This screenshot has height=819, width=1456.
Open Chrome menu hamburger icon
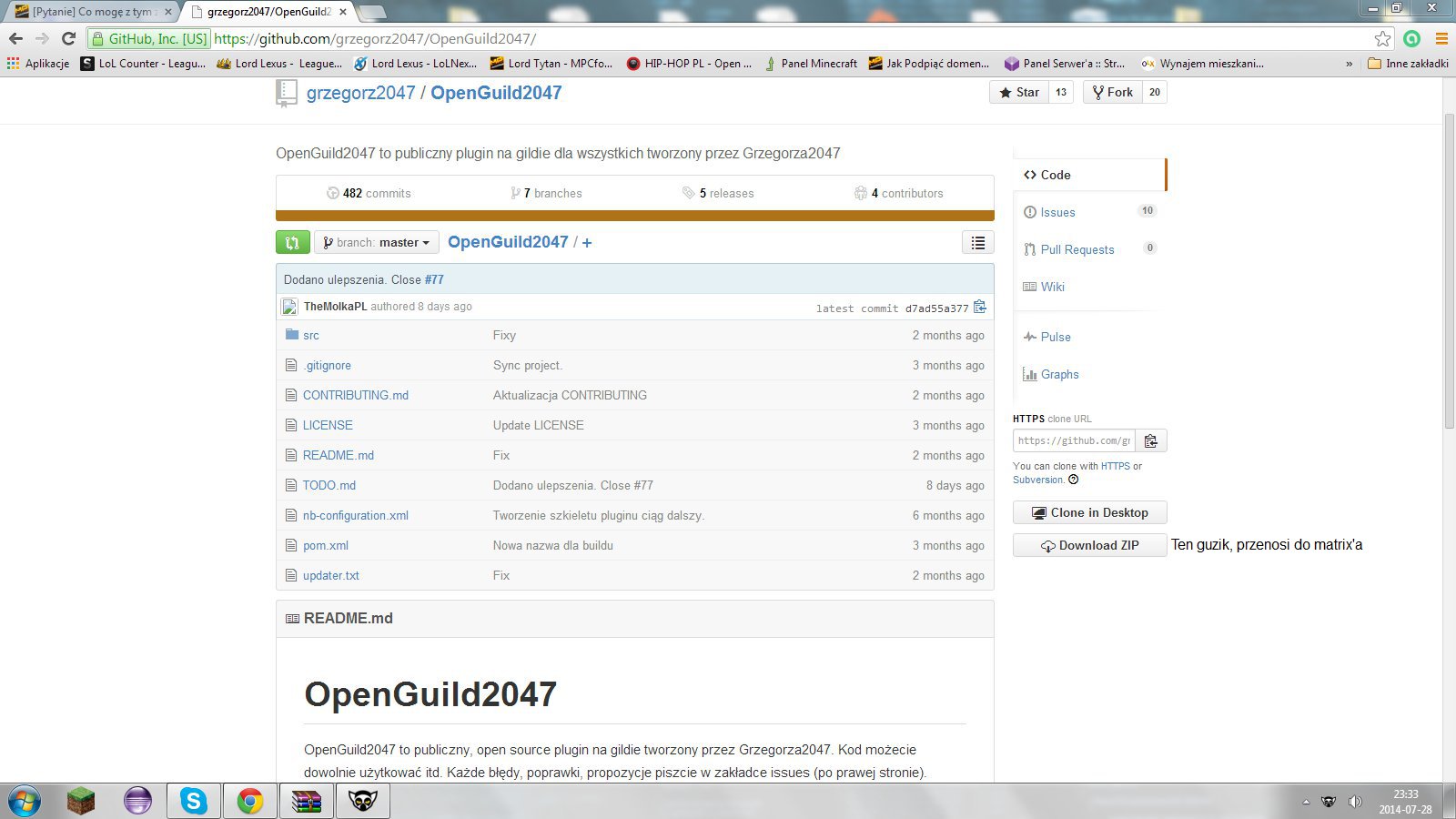click(1441, 38)
